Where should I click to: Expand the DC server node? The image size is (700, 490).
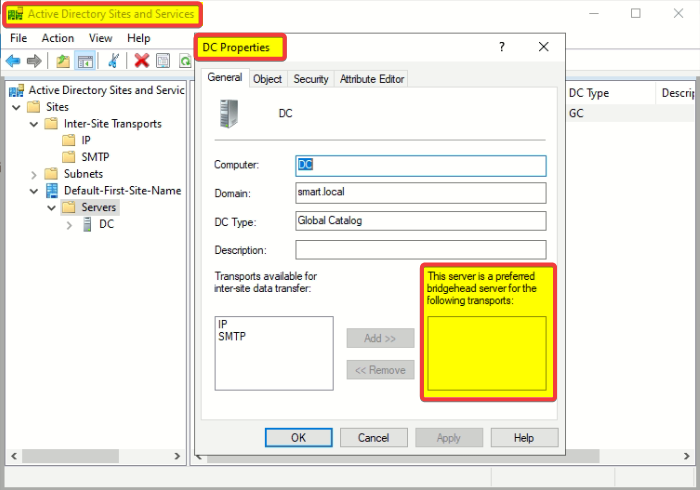[x=69, y=224]
